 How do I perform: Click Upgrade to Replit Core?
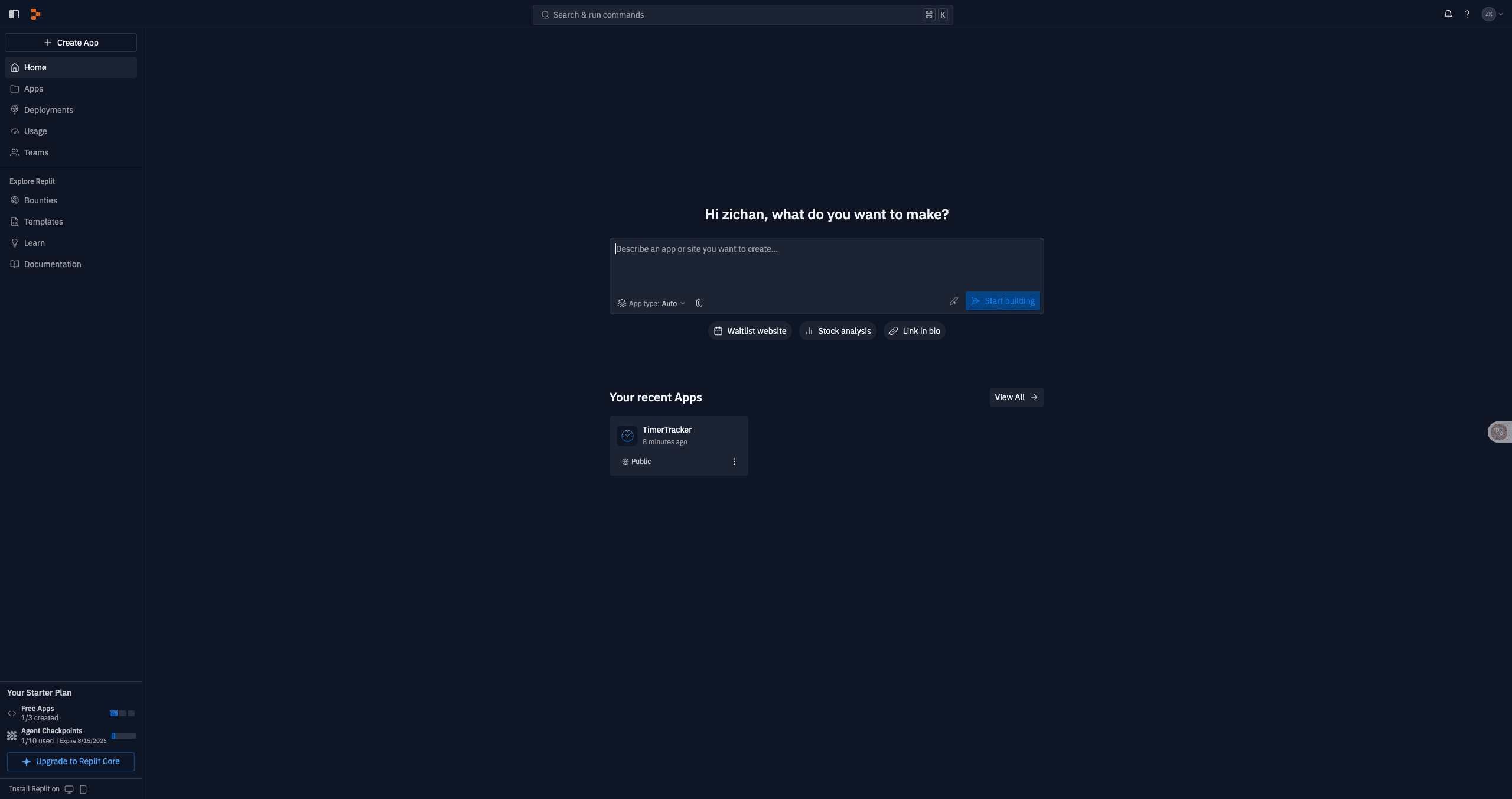[x=71, y=761]
